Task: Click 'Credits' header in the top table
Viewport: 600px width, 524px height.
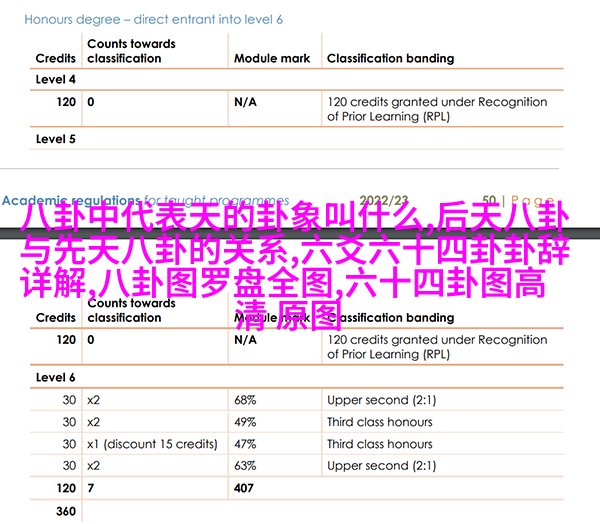Action: [x=55, y=58]
